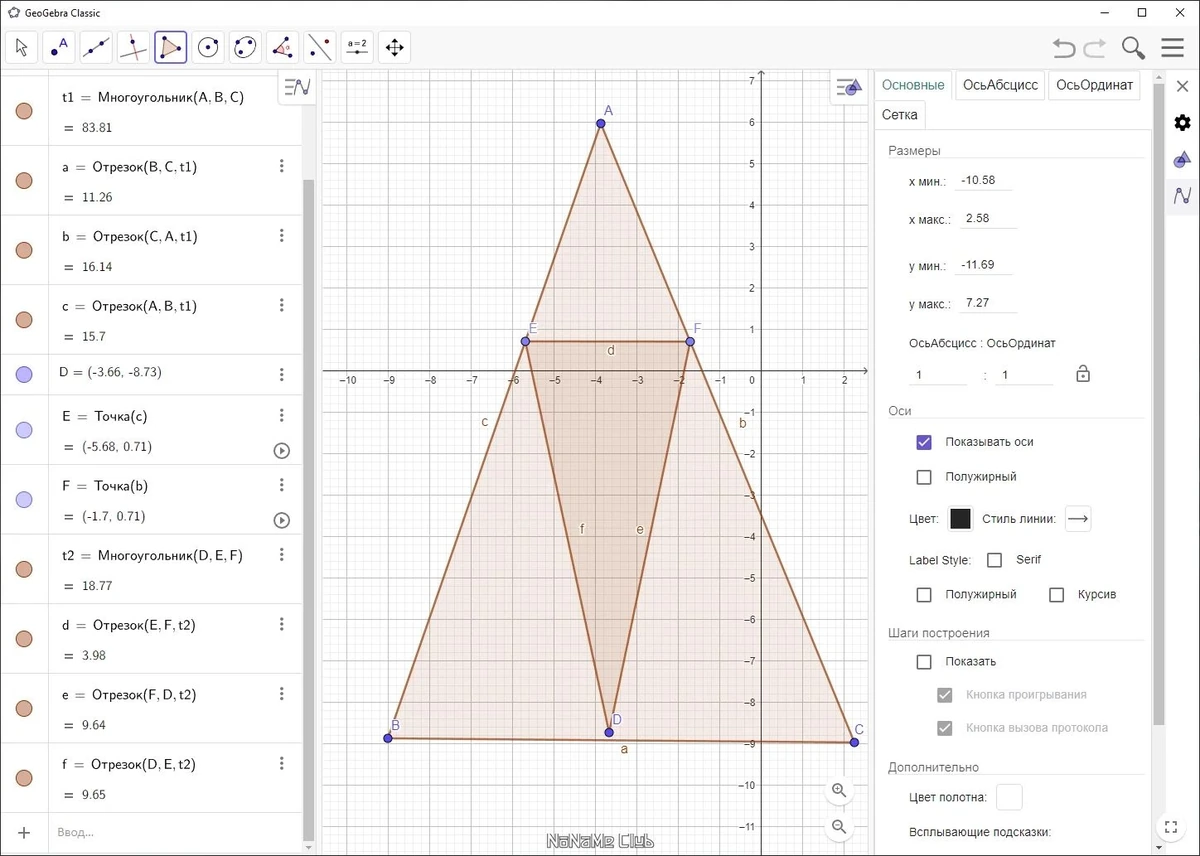Switch to the Основные tab
Screen dimensions: 1200x856
(x=913, y=85)
